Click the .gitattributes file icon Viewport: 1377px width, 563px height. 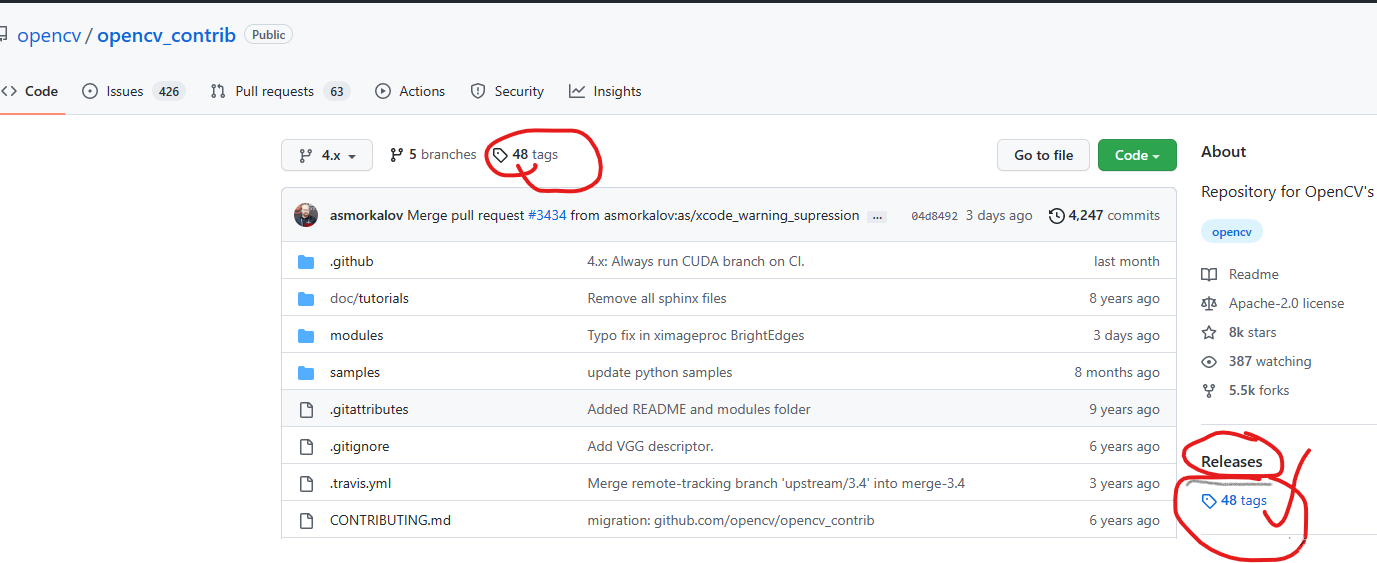pos(306,410)
